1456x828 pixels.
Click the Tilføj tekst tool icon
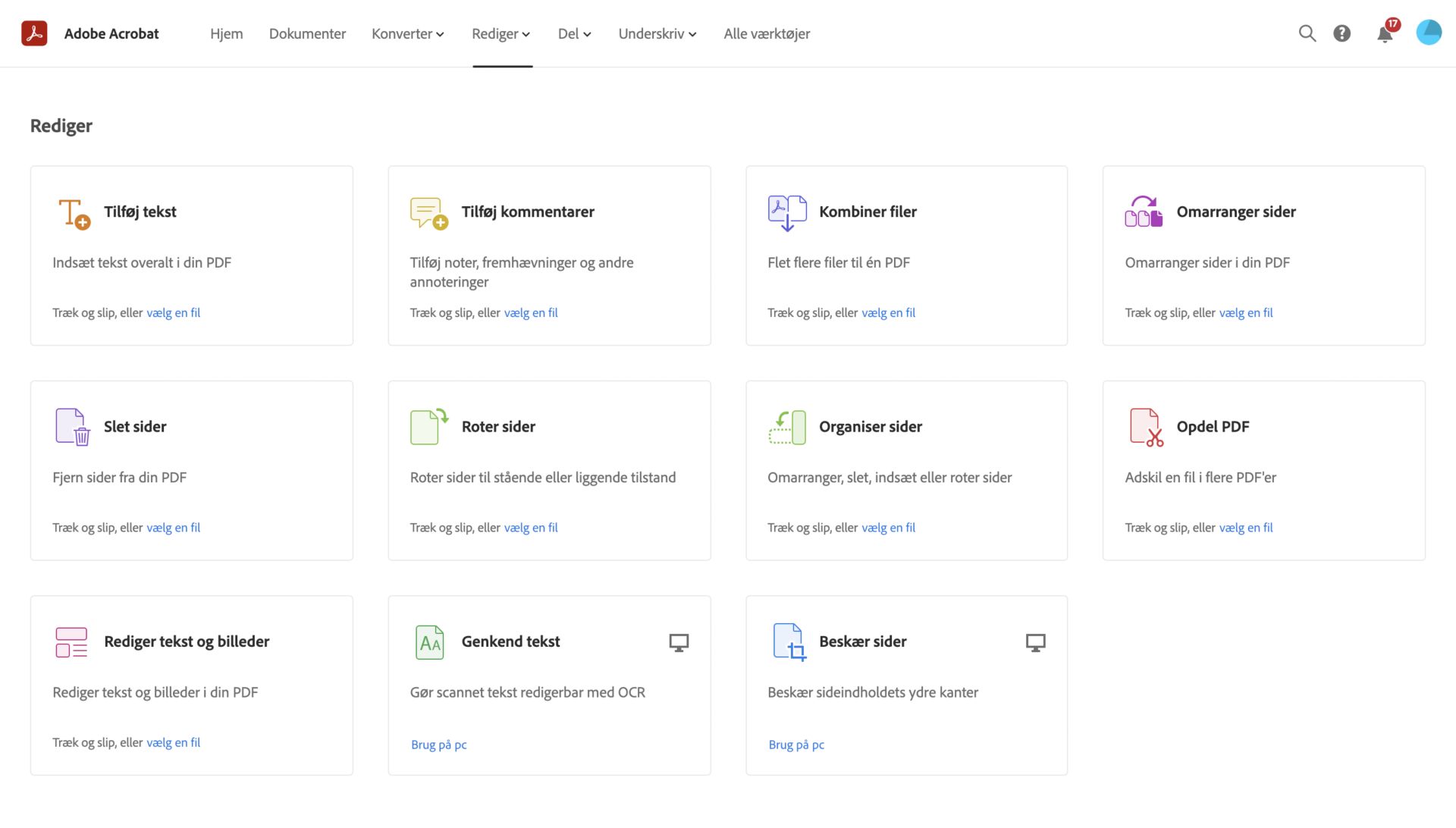click(74, 213)
